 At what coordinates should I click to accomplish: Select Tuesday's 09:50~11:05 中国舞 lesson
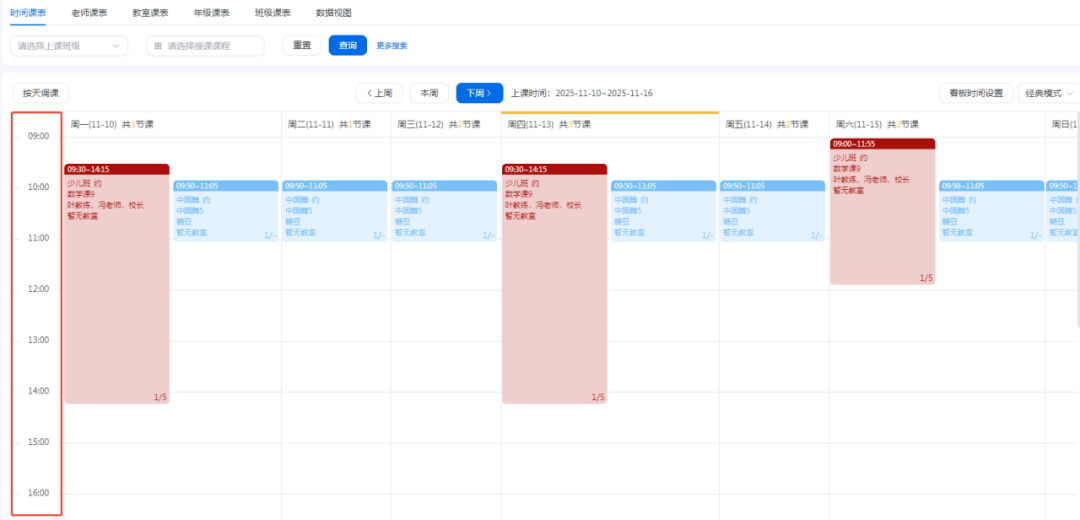tap(334, 211)
